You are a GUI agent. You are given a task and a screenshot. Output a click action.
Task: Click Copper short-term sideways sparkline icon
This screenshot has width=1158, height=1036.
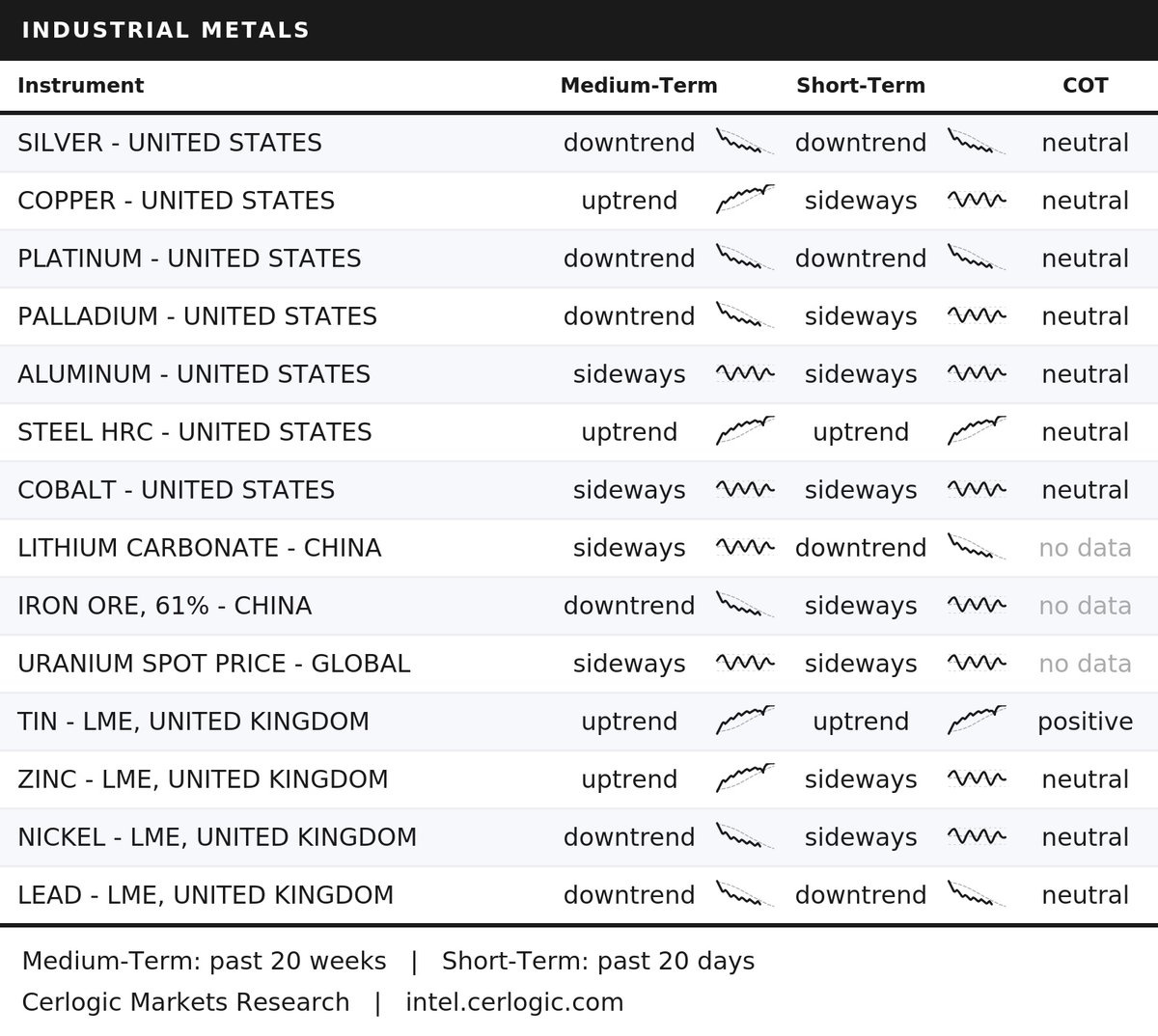pos(977,200)
